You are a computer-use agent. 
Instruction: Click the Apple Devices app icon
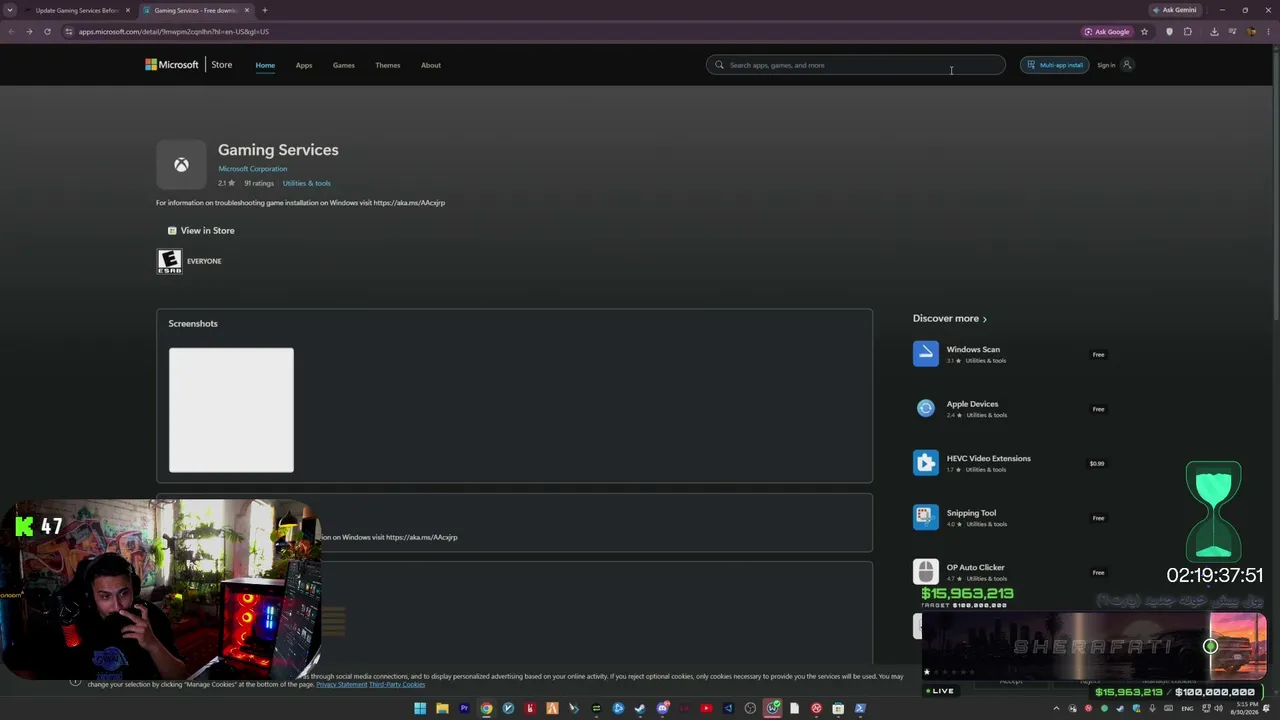[926, 408]
